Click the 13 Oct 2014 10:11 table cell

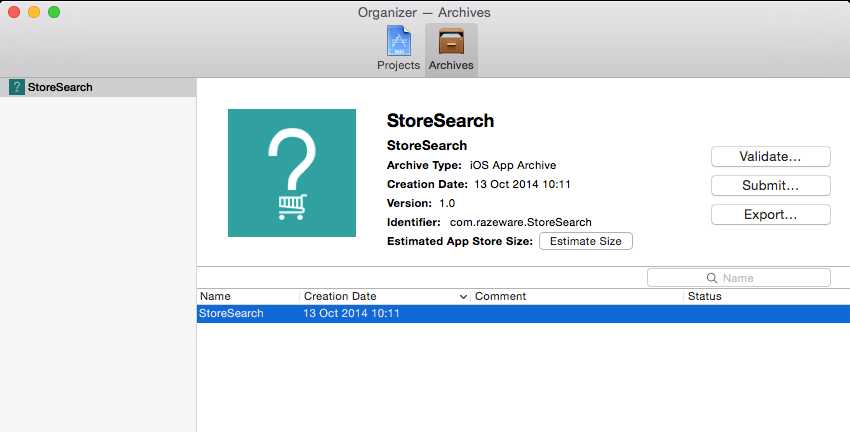351,313
